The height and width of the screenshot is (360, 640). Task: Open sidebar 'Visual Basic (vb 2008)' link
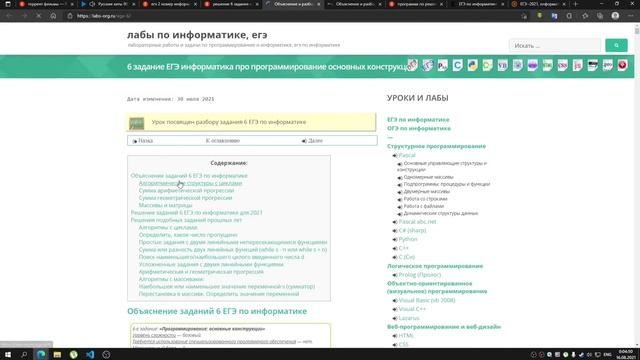pos(427,300)
